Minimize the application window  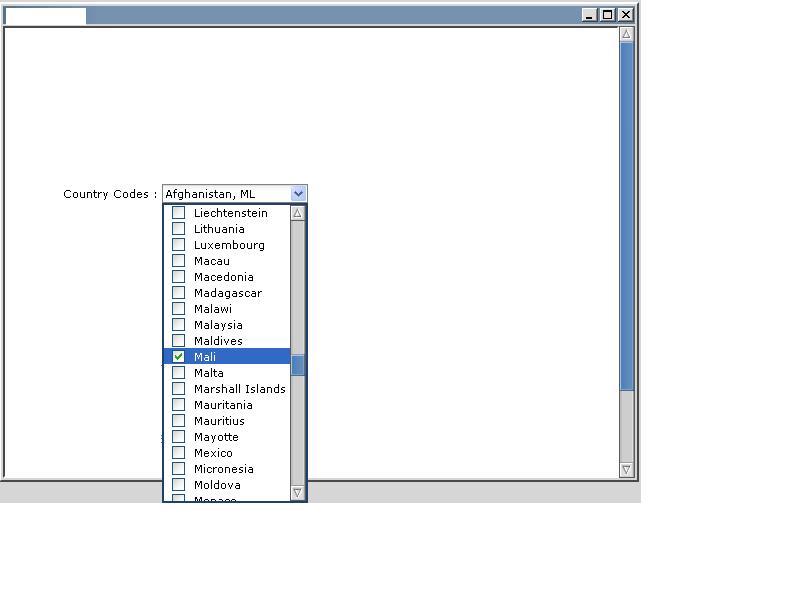click(x=589, y=15)
